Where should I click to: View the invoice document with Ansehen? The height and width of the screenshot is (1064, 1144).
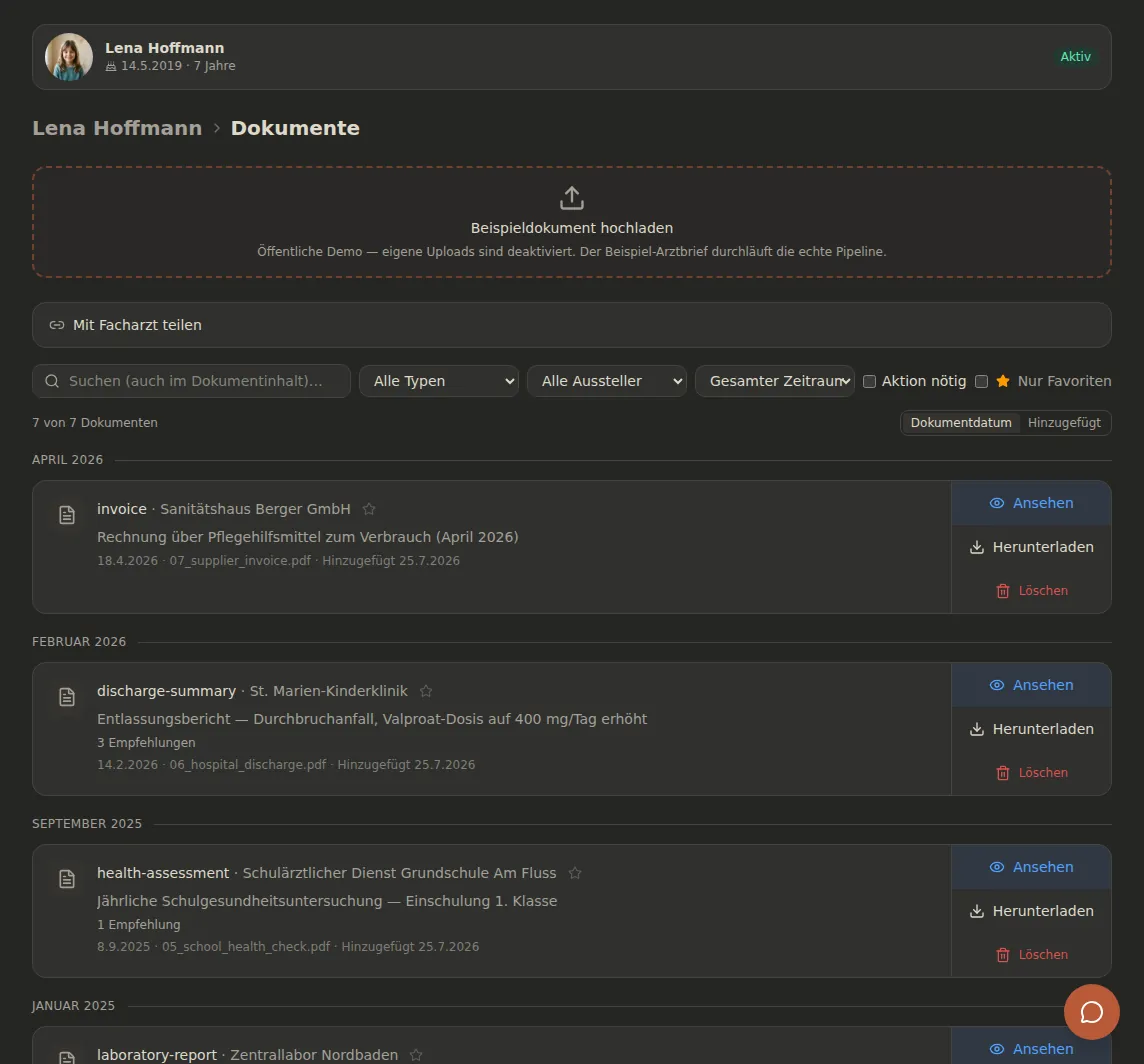click(x=1031, y=503)
